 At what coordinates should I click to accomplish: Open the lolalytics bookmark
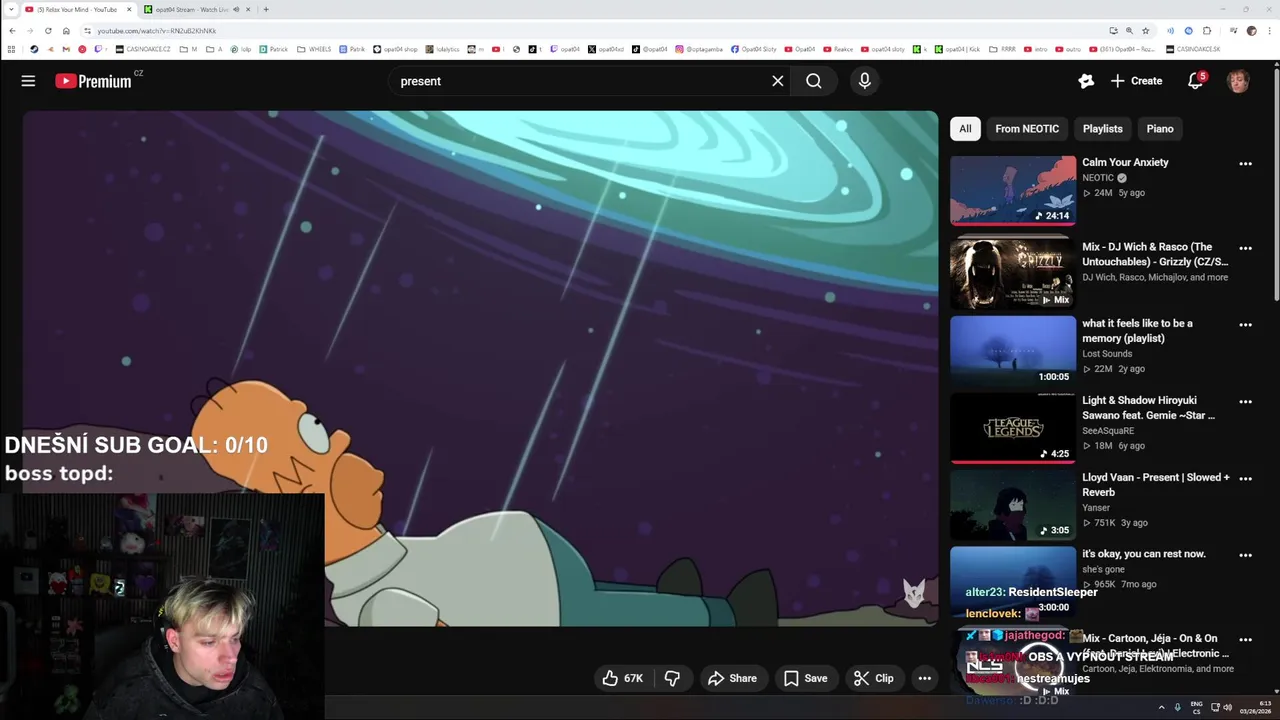442,49
